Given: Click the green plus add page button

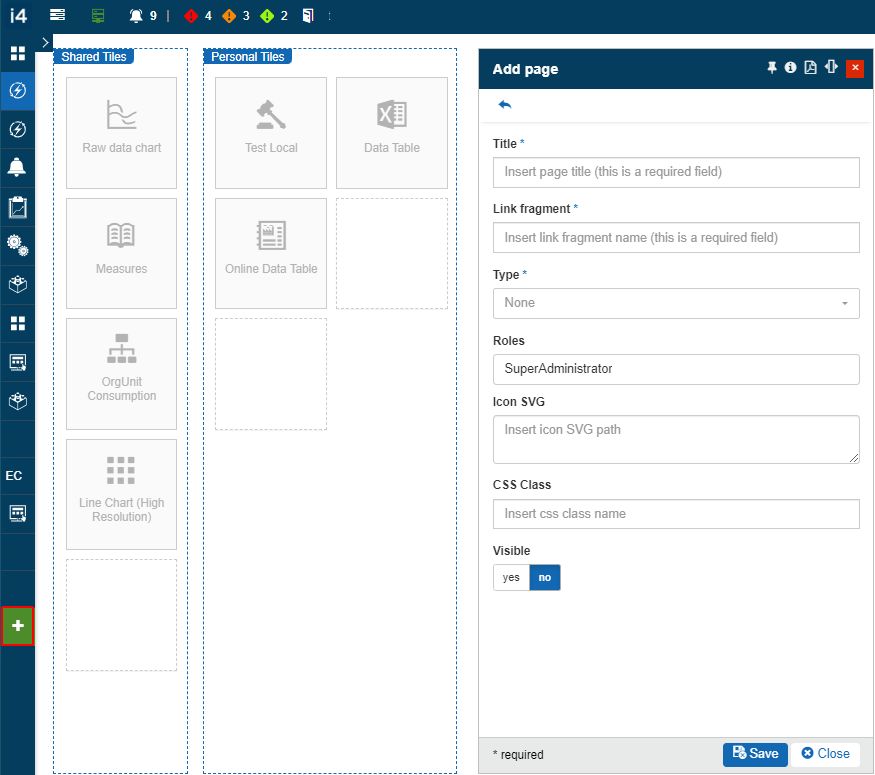Looking at the screenshot, I should point(17,626).
